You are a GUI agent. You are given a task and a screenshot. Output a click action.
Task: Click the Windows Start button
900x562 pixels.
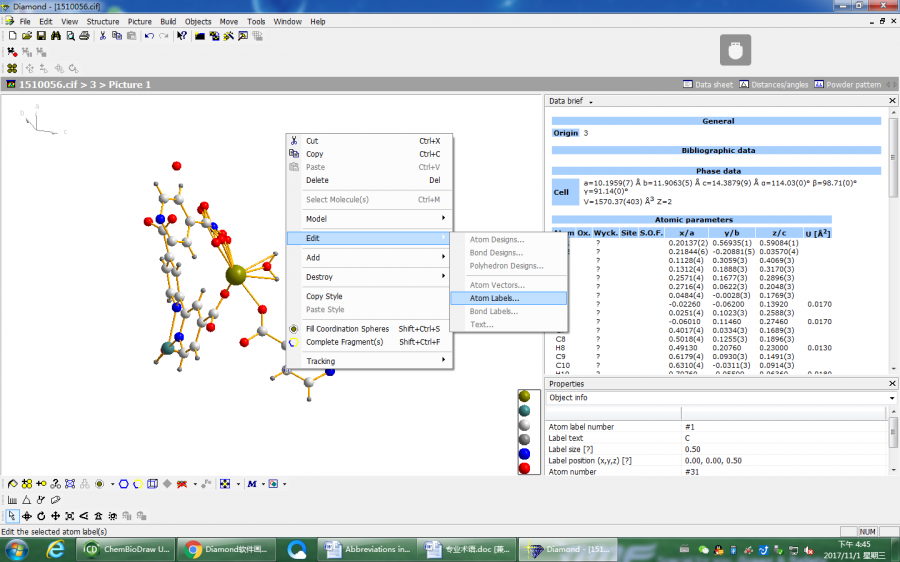click(16, 550)
